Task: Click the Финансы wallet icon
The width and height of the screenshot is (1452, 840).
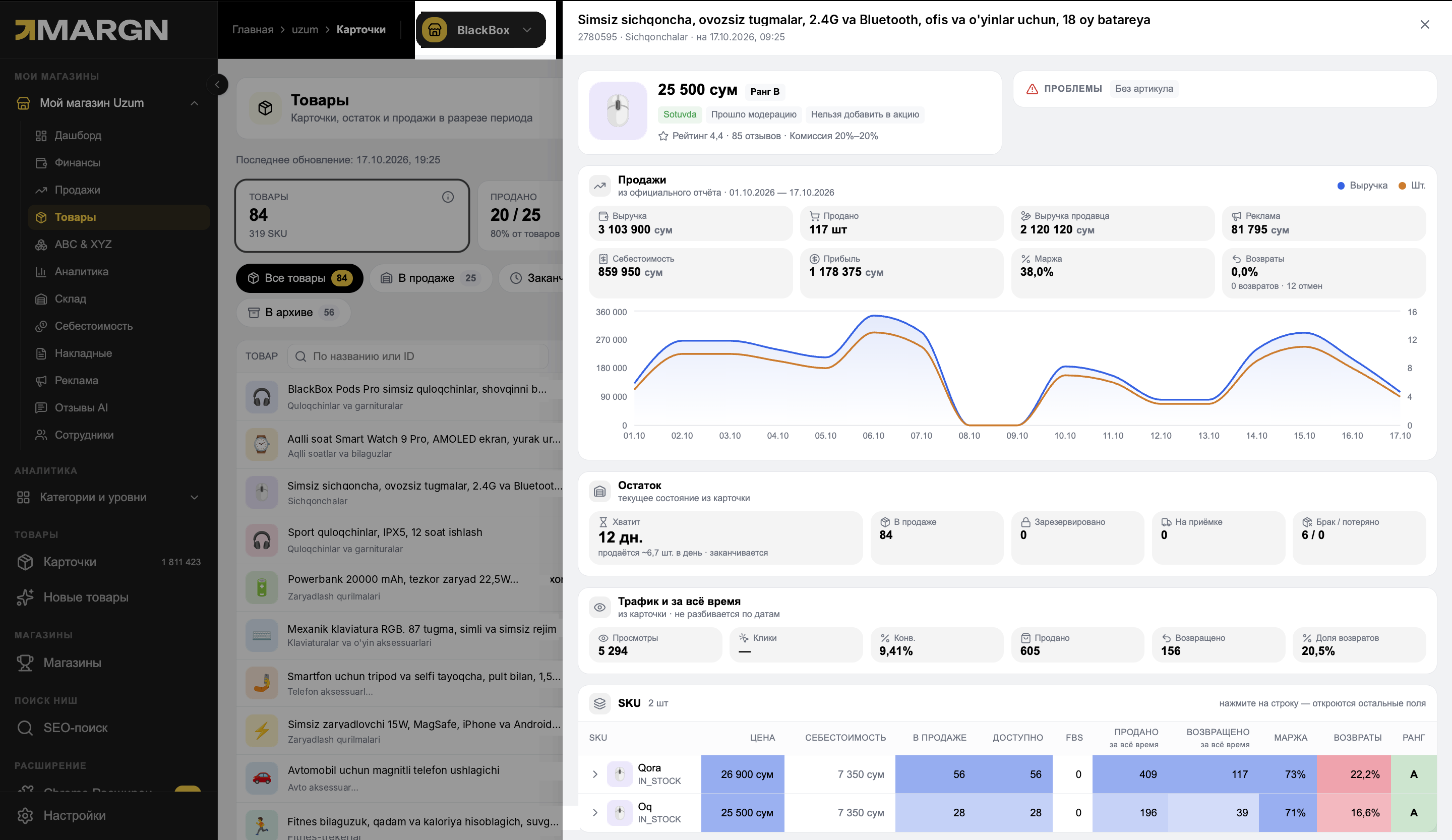Action: (41, 163)
